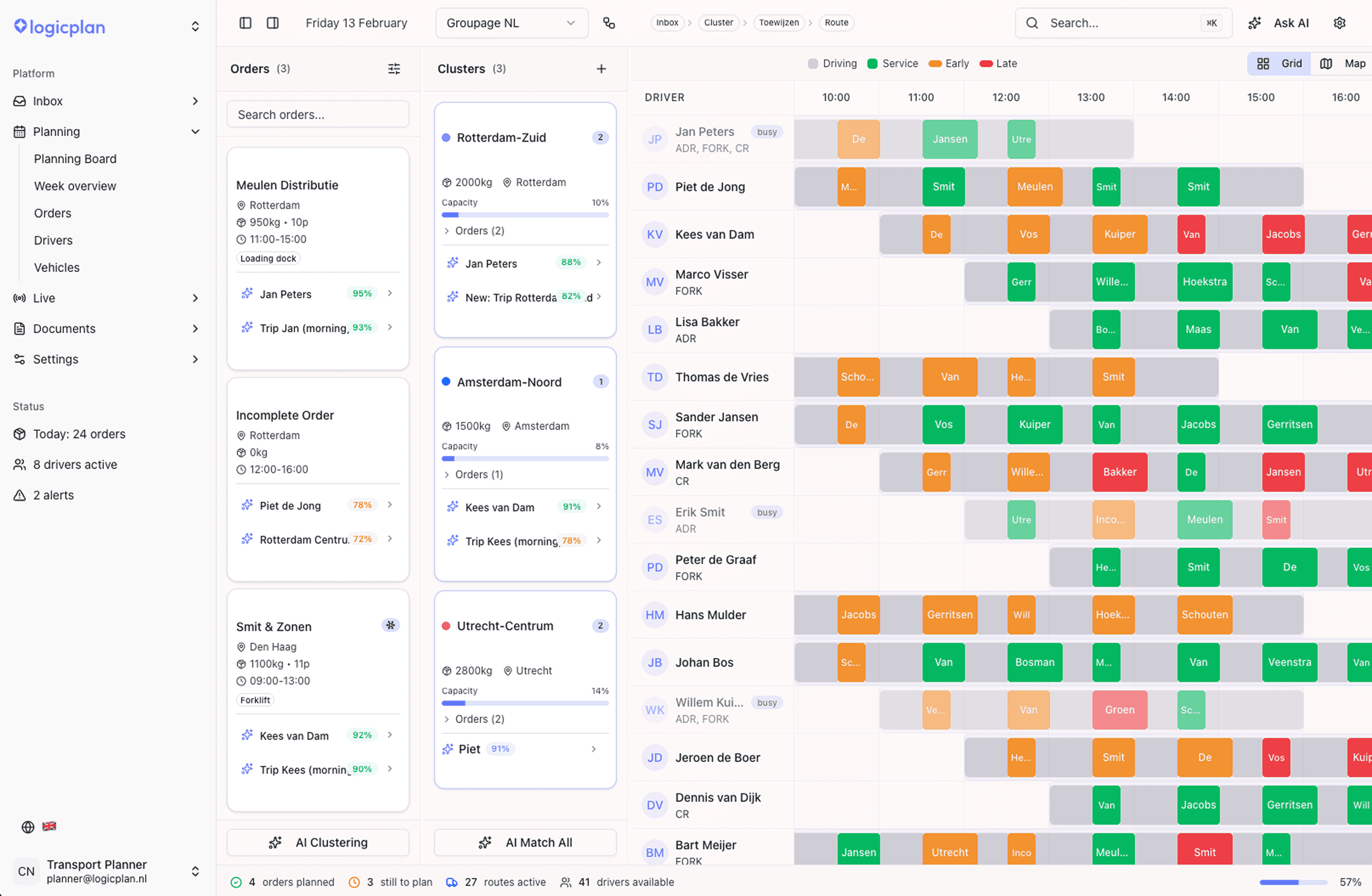This screenshot has height=896, width=1372.
Task: Click the Ask AI sparkle icon
Action: click(1254, 23)
